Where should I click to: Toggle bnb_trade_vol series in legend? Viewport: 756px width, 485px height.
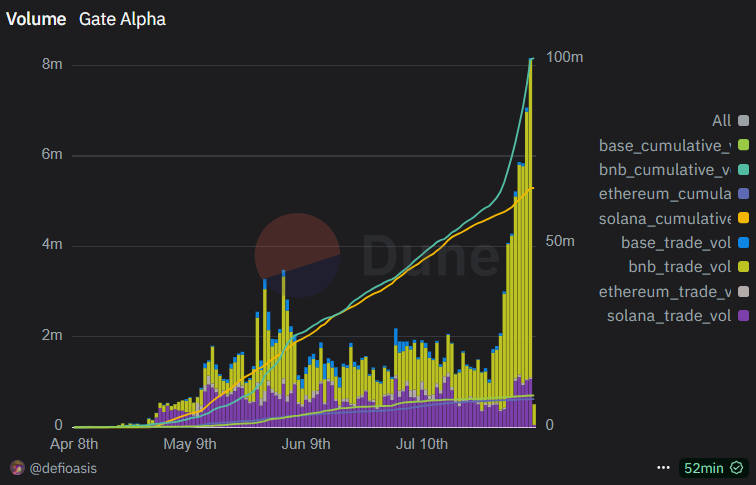[x=689, y=267]
